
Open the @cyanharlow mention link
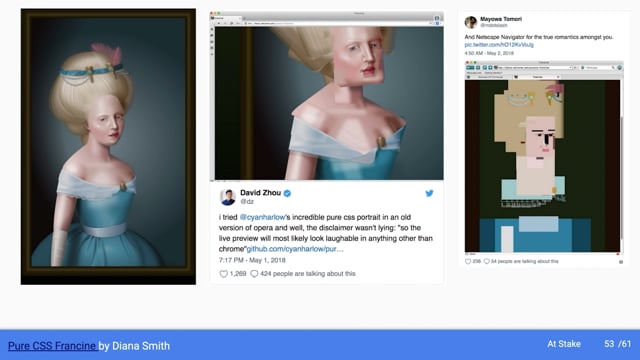coord(262,217)
